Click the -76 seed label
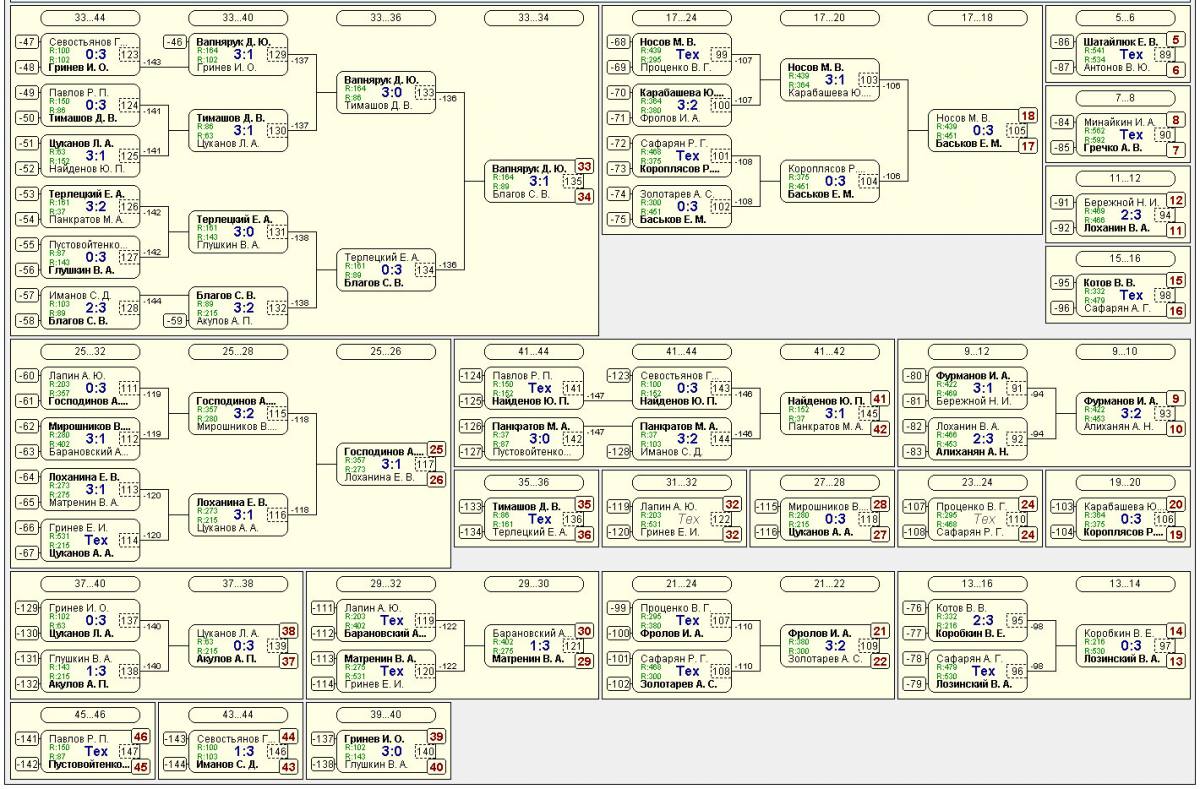1200x789 pixels. point(914,608)
